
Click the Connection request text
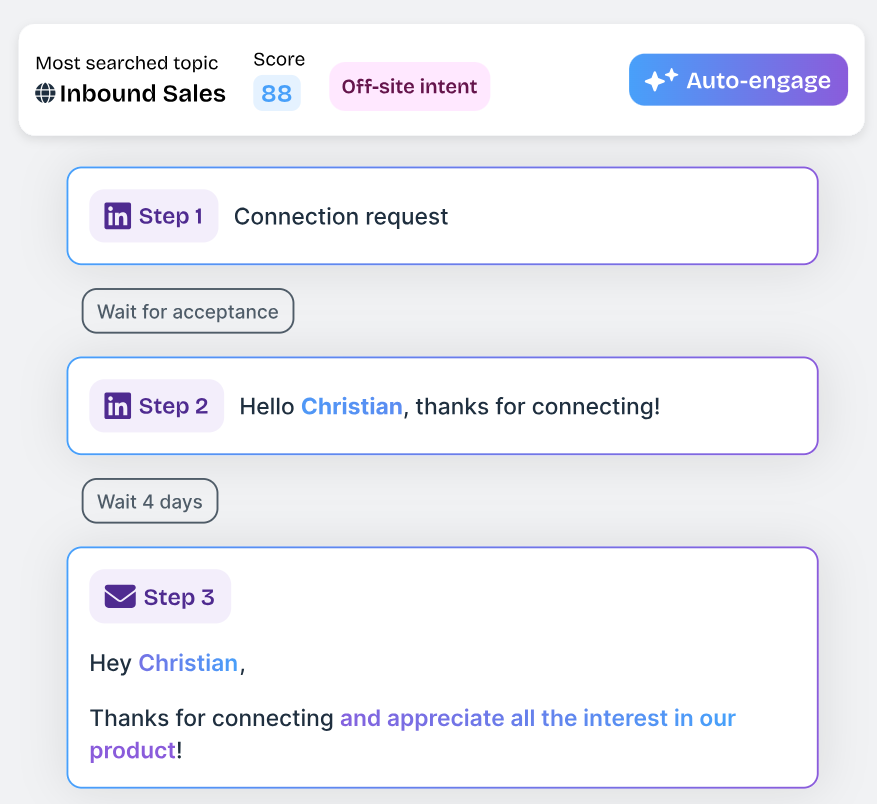click(341, 217)
